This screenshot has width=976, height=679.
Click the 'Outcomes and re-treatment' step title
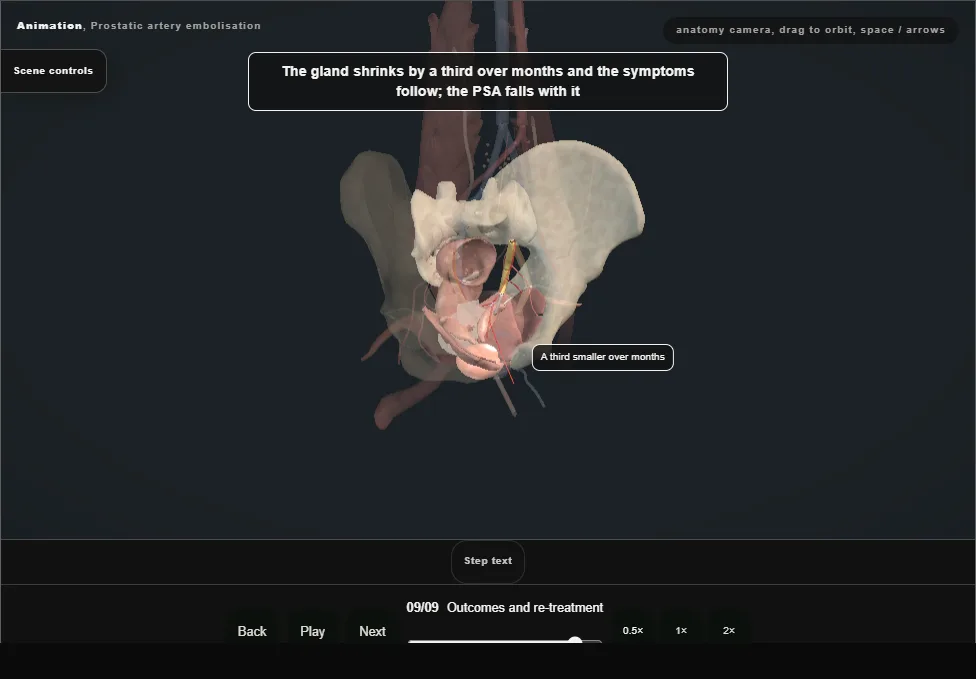coord(525,607)
